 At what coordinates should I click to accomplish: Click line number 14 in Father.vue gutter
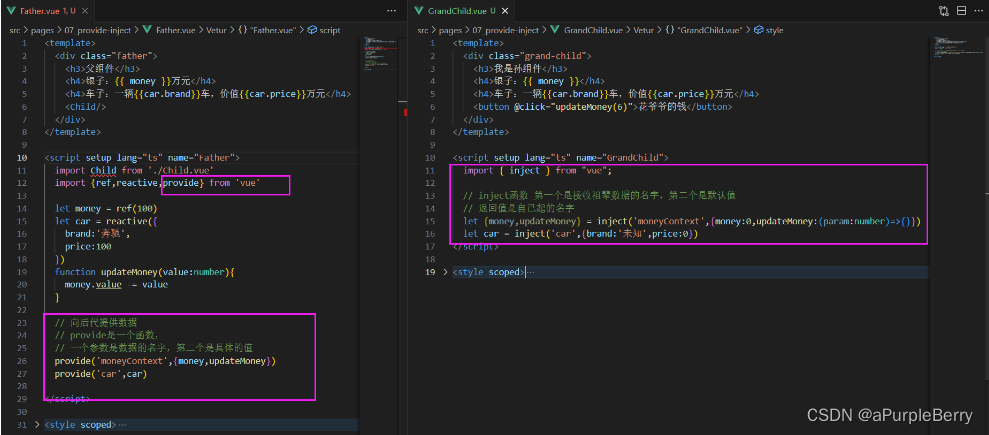22,209
